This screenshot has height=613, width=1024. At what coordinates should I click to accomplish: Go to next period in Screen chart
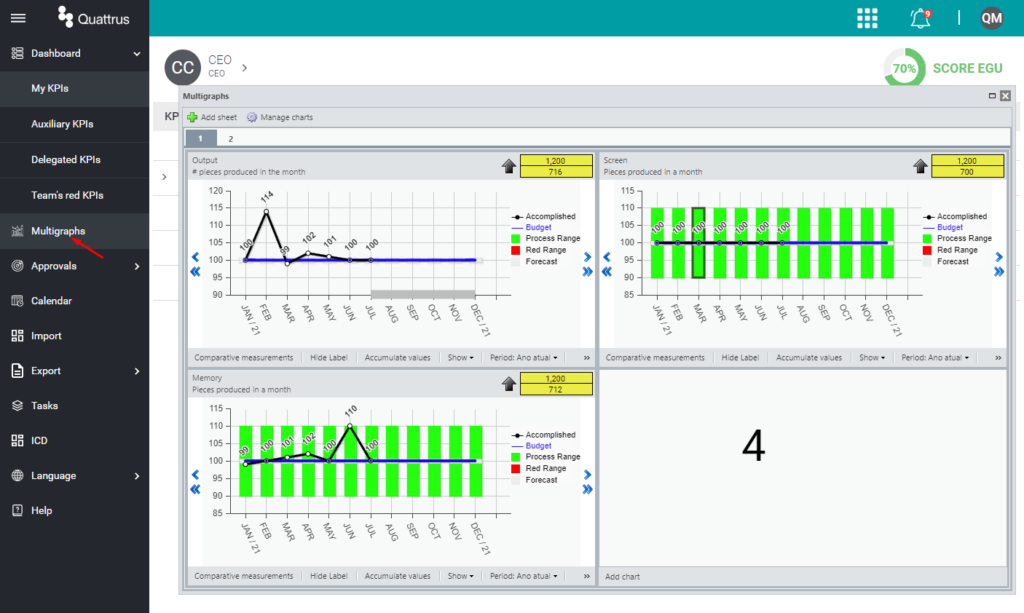click(999, 257)
